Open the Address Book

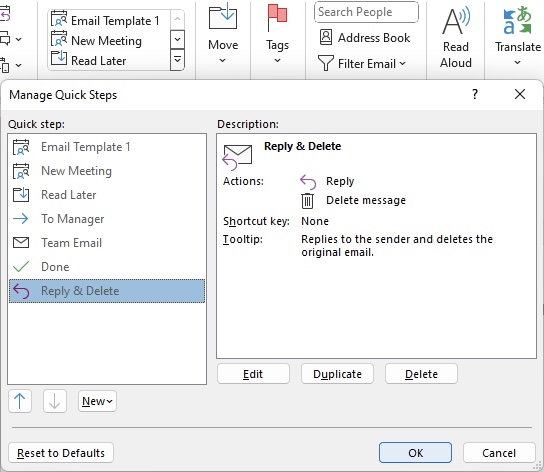point(365,37)
